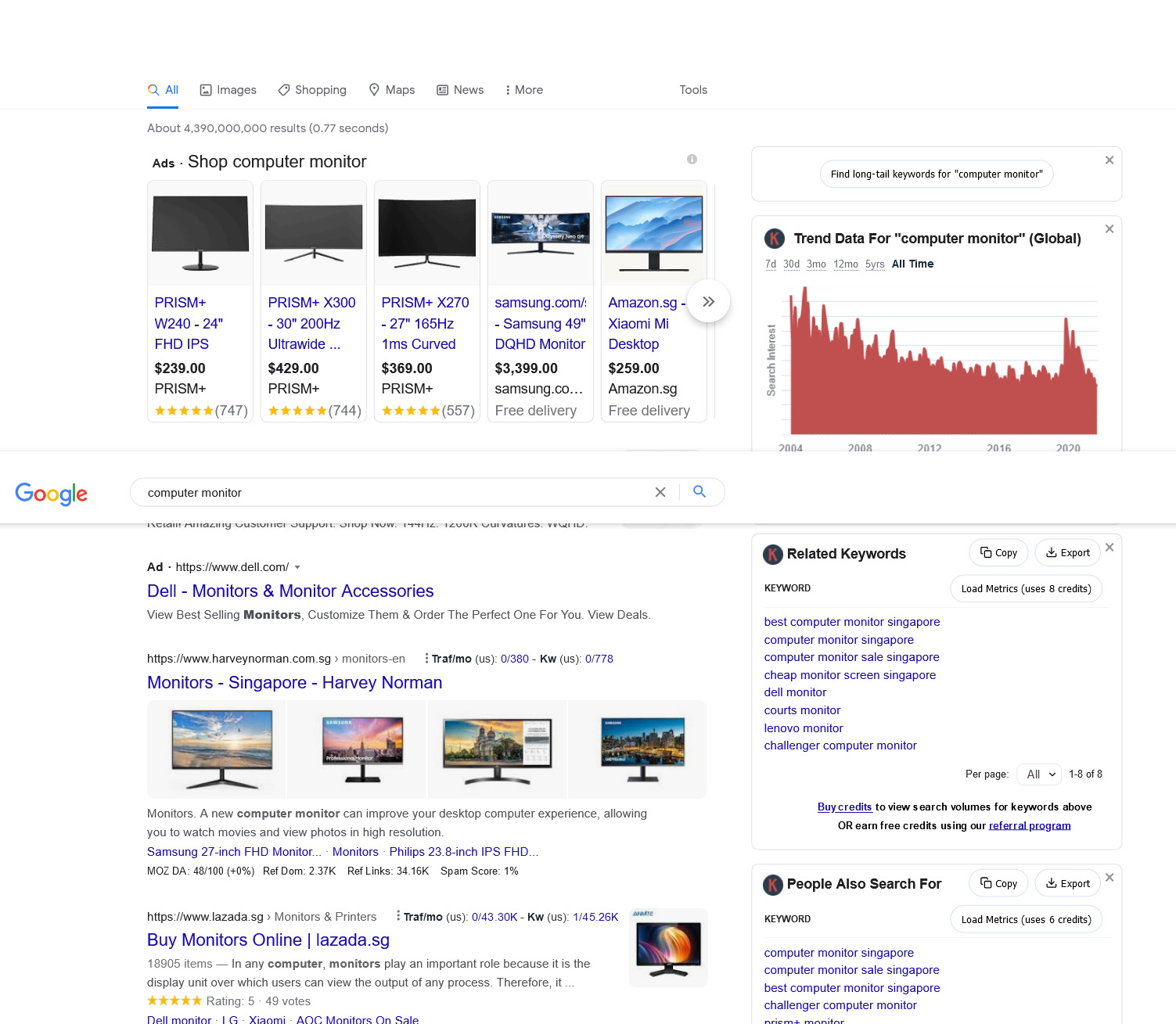Close the long-tail keywords box
The width and height of the screenshot is (1176, 1024).
pos(1109,160)
